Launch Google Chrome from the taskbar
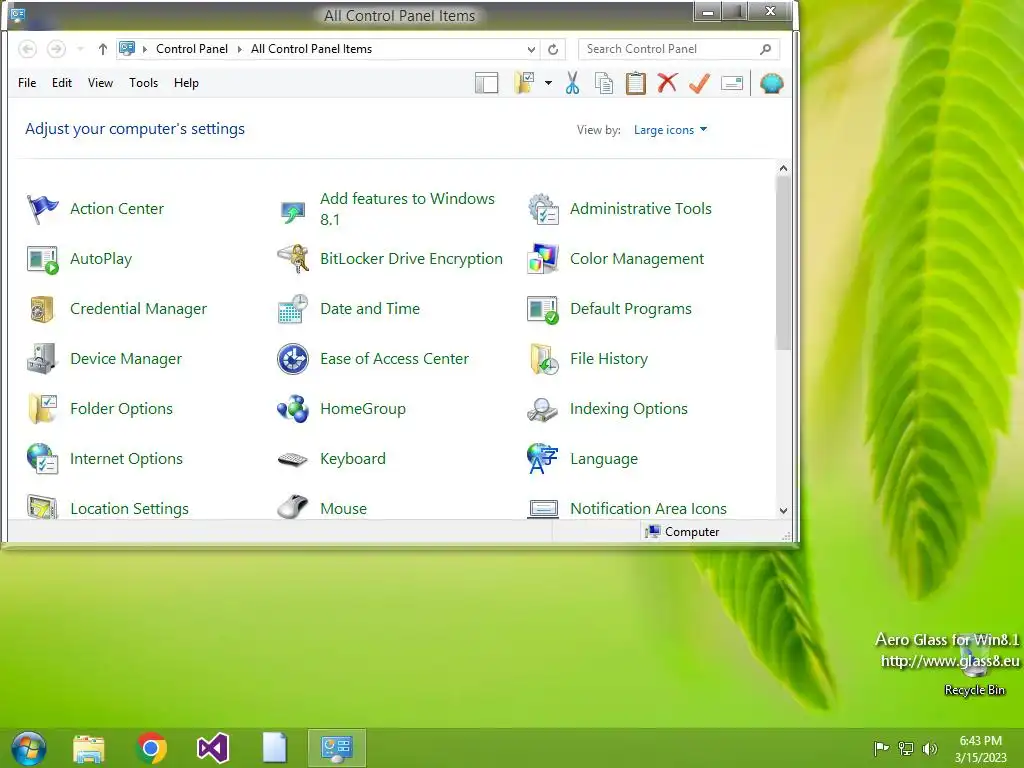The width and height of the screenshot is (1024, 768). 151,748
